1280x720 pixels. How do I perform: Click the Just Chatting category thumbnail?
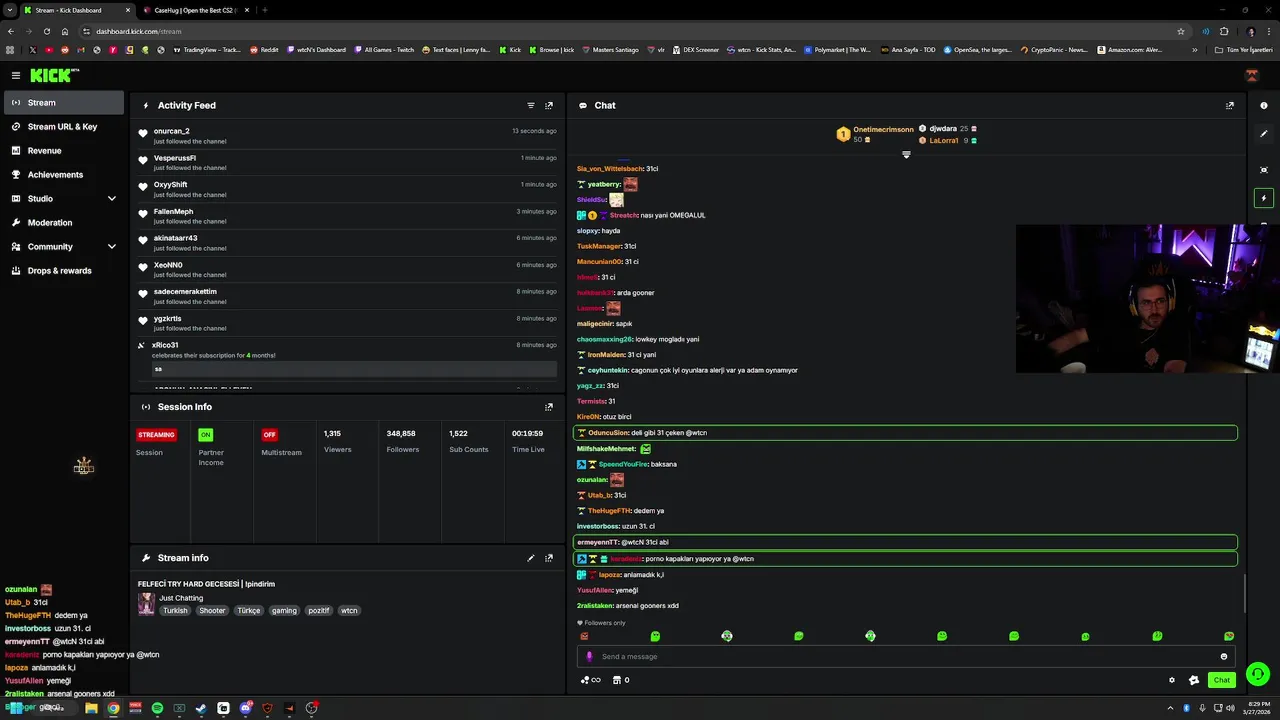[146, 603]
